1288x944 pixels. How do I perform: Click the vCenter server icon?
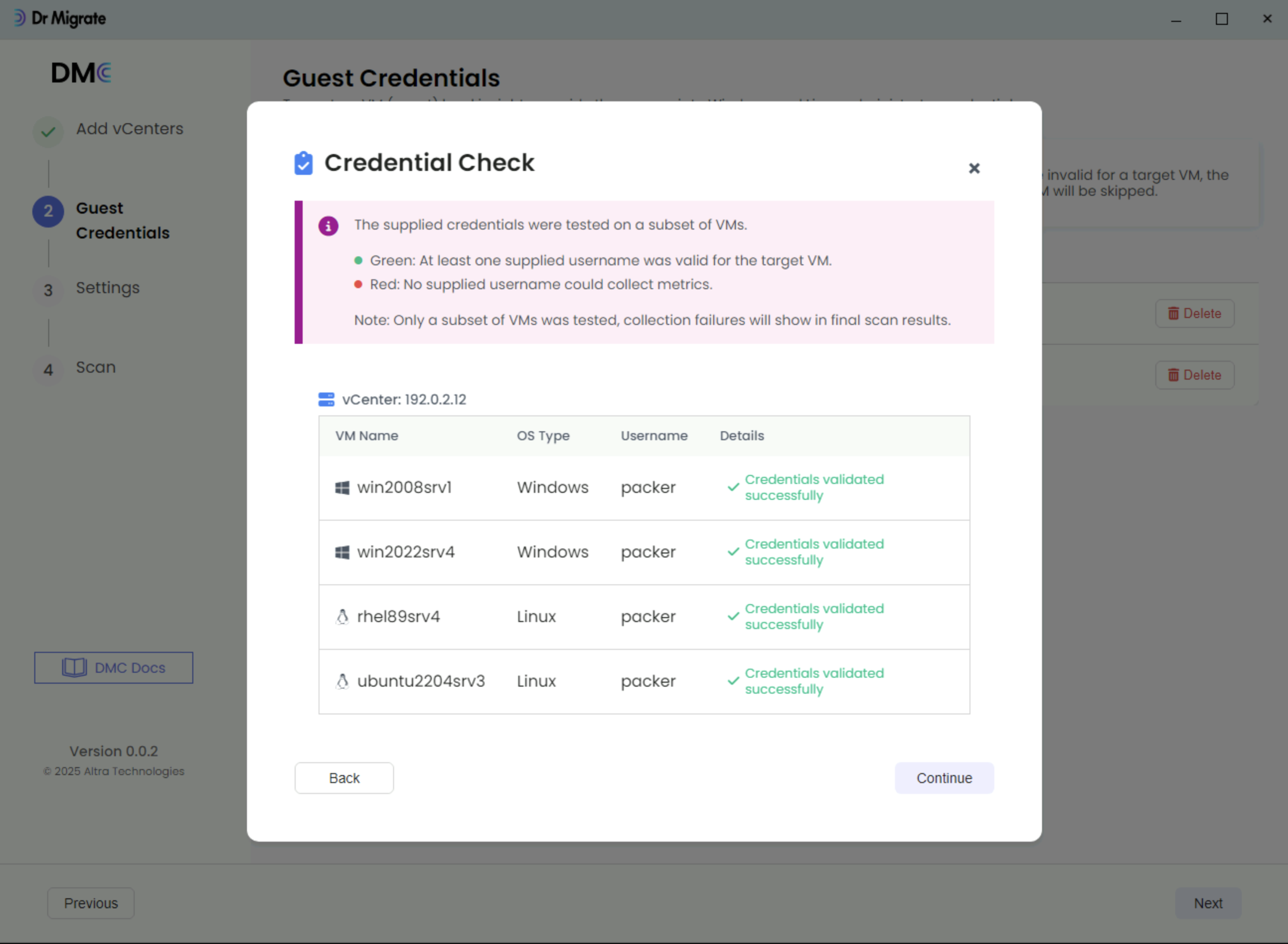(326, 399)
